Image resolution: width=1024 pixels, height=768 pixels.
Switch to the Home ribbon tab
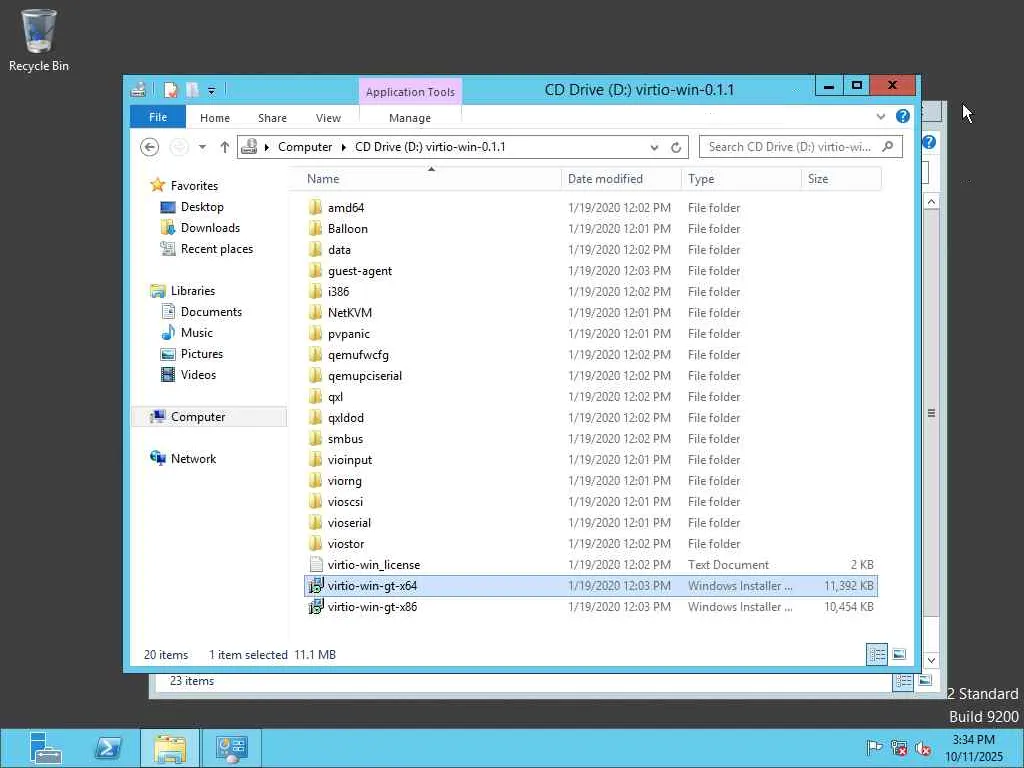coord(215,118)
